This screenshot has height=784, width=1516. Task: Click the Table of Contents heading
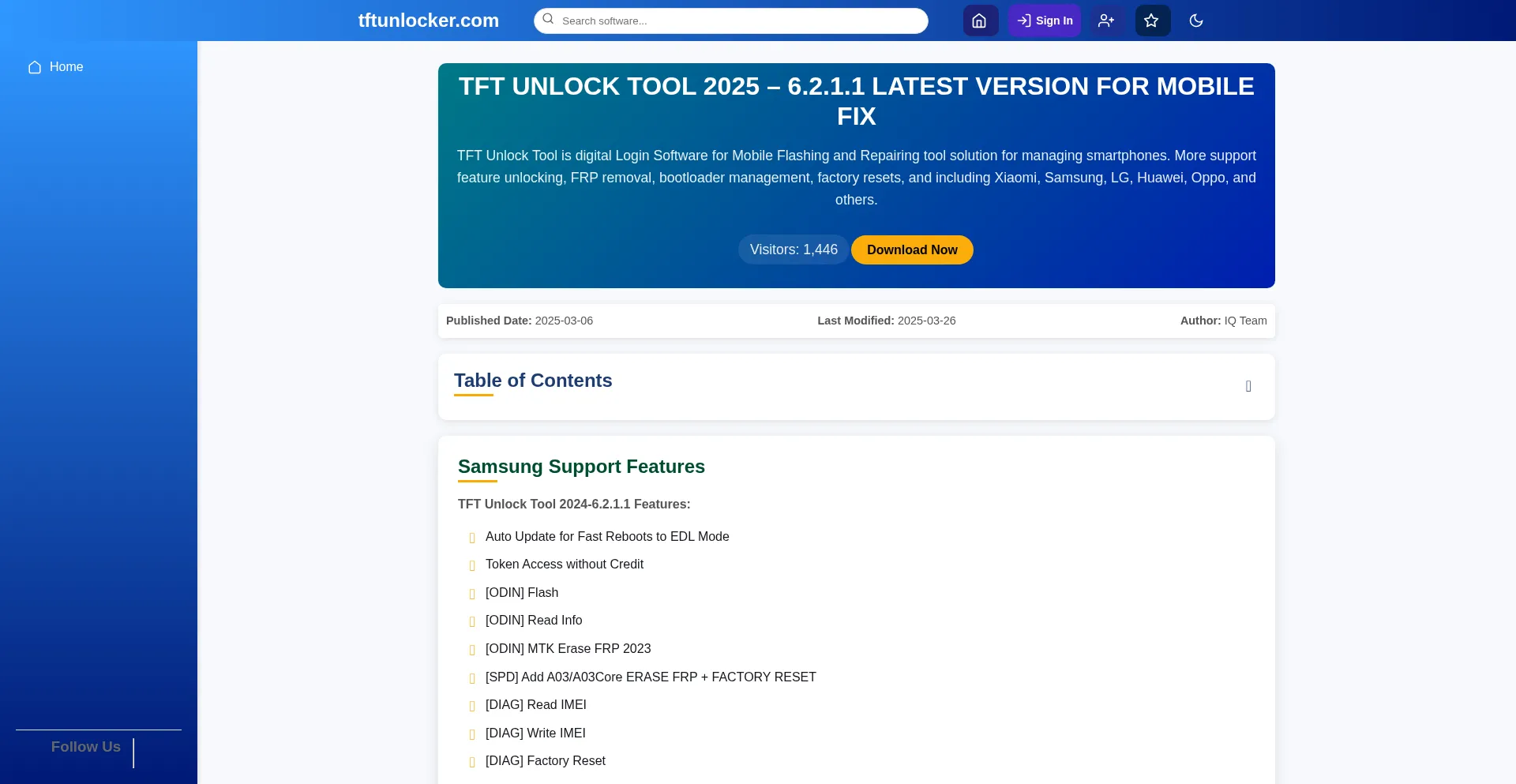[533, 381]
